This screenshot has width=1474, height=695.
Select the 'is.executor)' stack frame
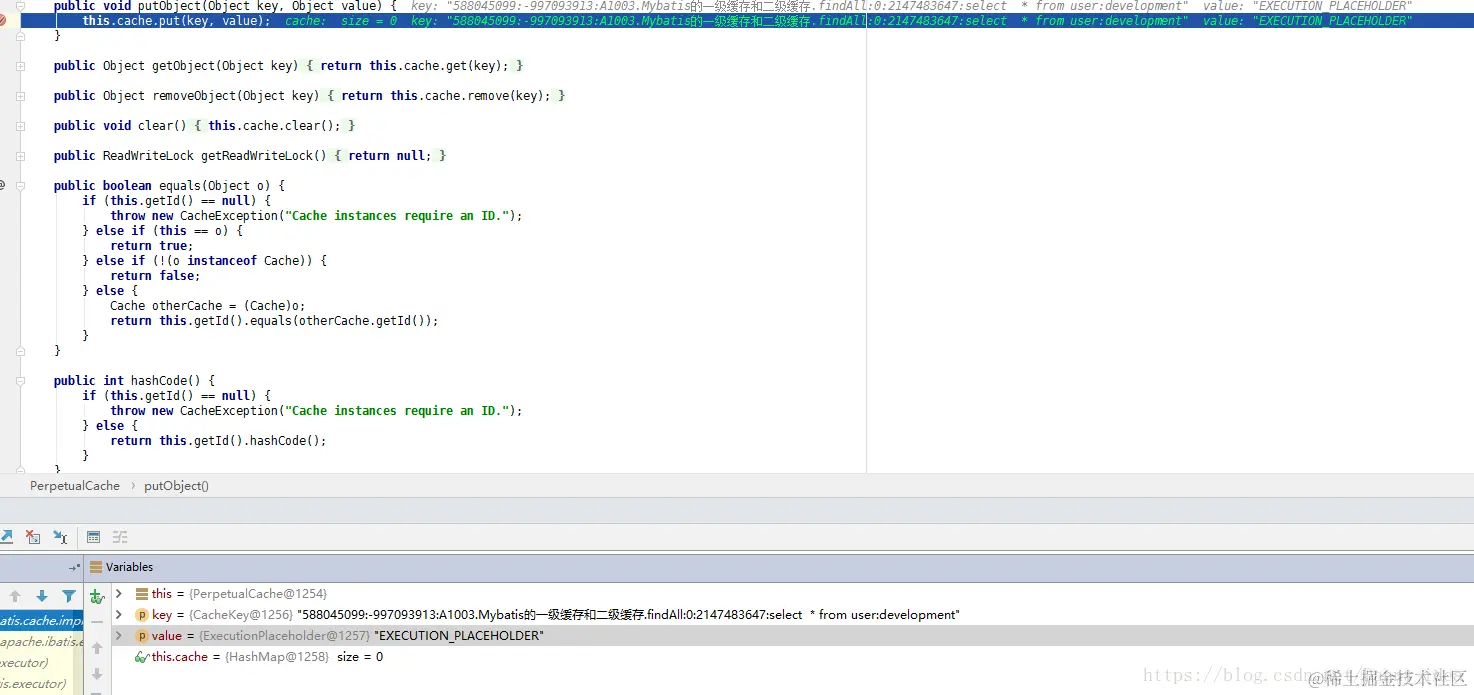coord(41,684)
